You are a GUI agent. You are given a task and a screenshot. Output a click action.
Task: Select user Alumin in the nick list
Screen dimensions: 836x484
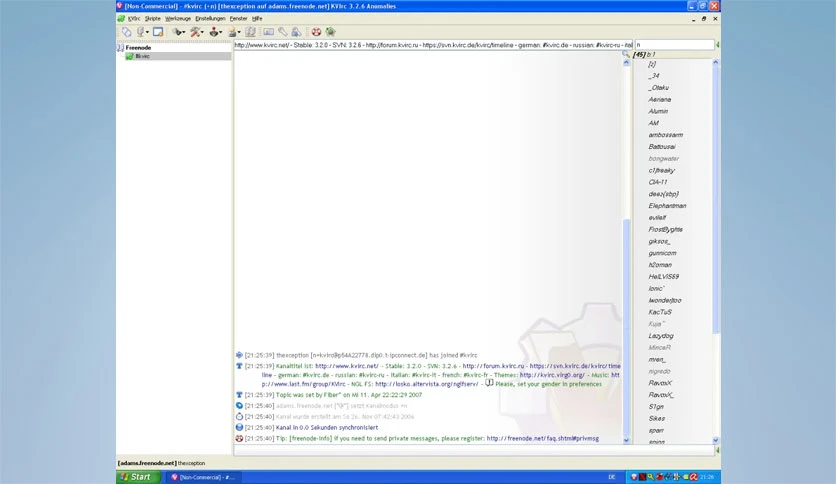(x=658, y=111)
